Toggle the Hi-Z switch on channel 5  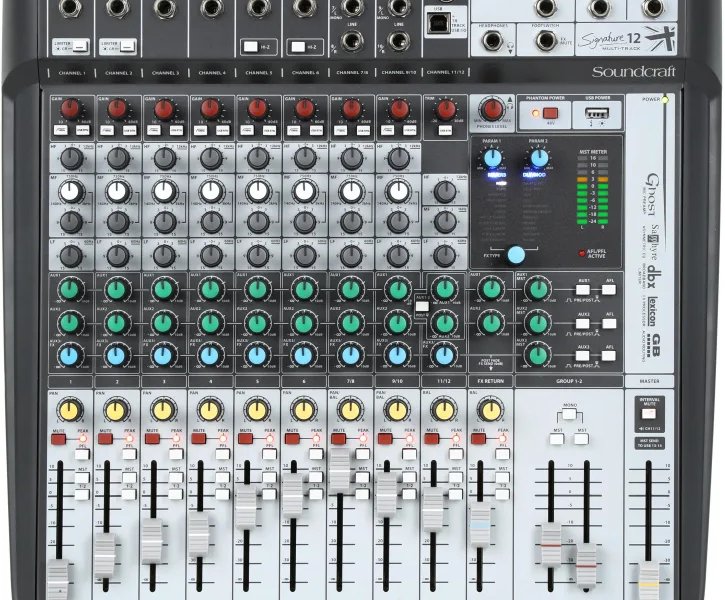tap(251, 46)
